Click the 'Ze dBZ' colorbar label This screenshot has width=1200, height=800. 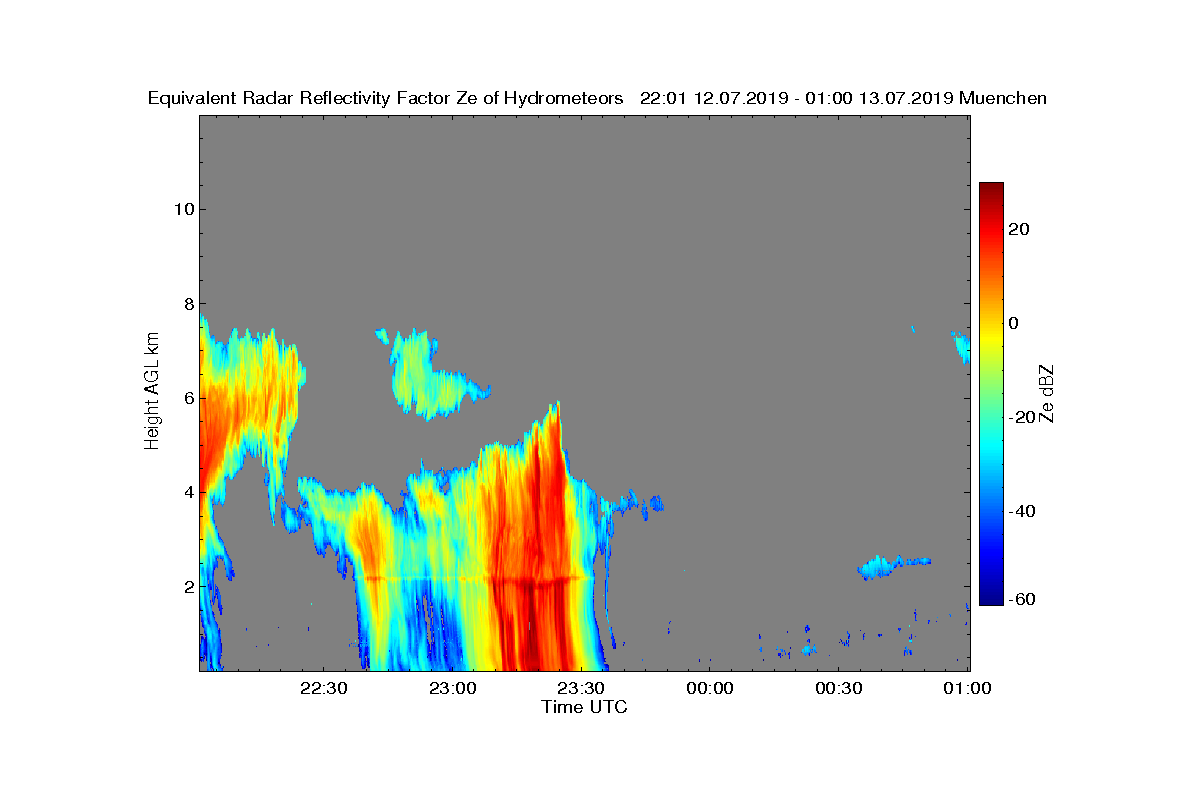point(1047,394)
